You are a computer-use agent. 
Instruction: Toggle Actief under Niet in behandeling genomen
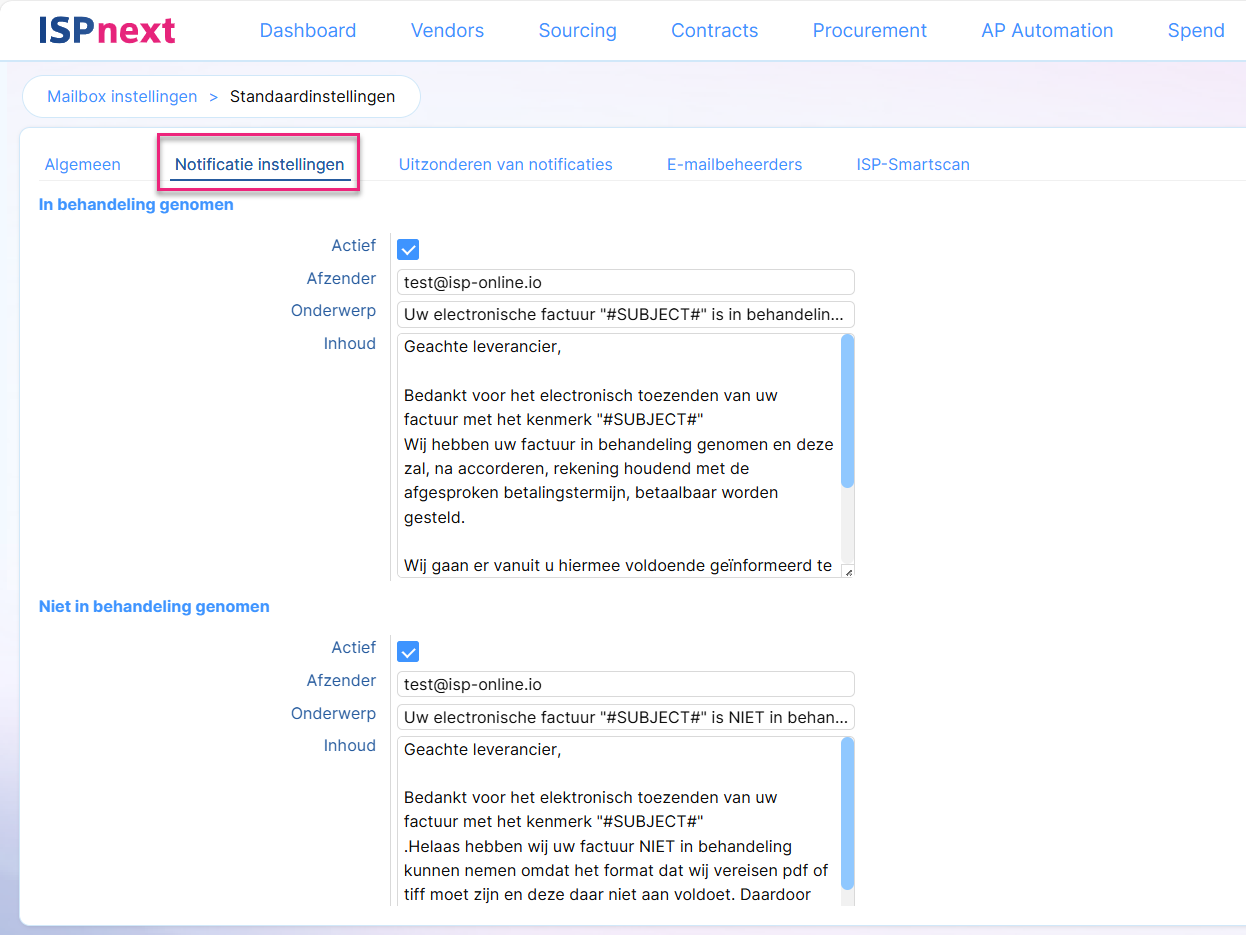(x=408, y=652)
